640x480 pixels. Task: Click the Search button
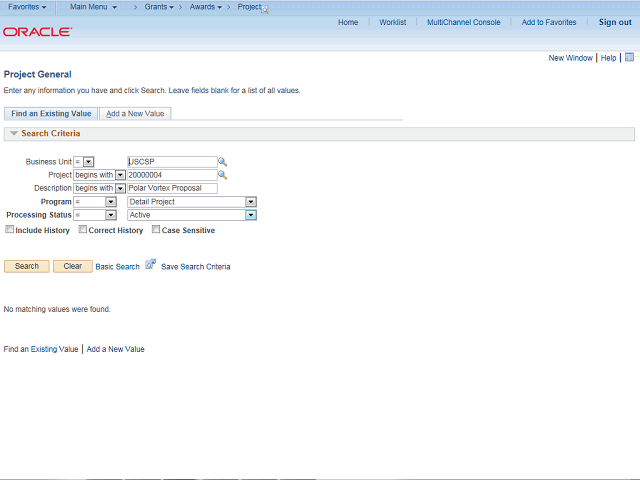point(27,266)
